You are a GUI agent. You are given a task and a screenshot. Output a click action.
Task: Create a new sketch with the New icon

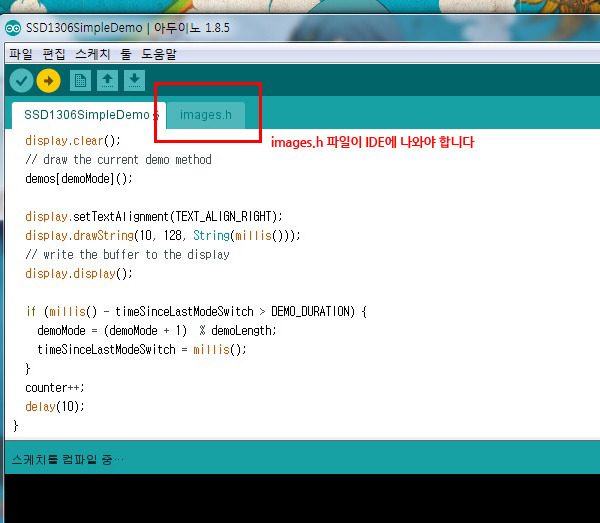coord(80,81)
